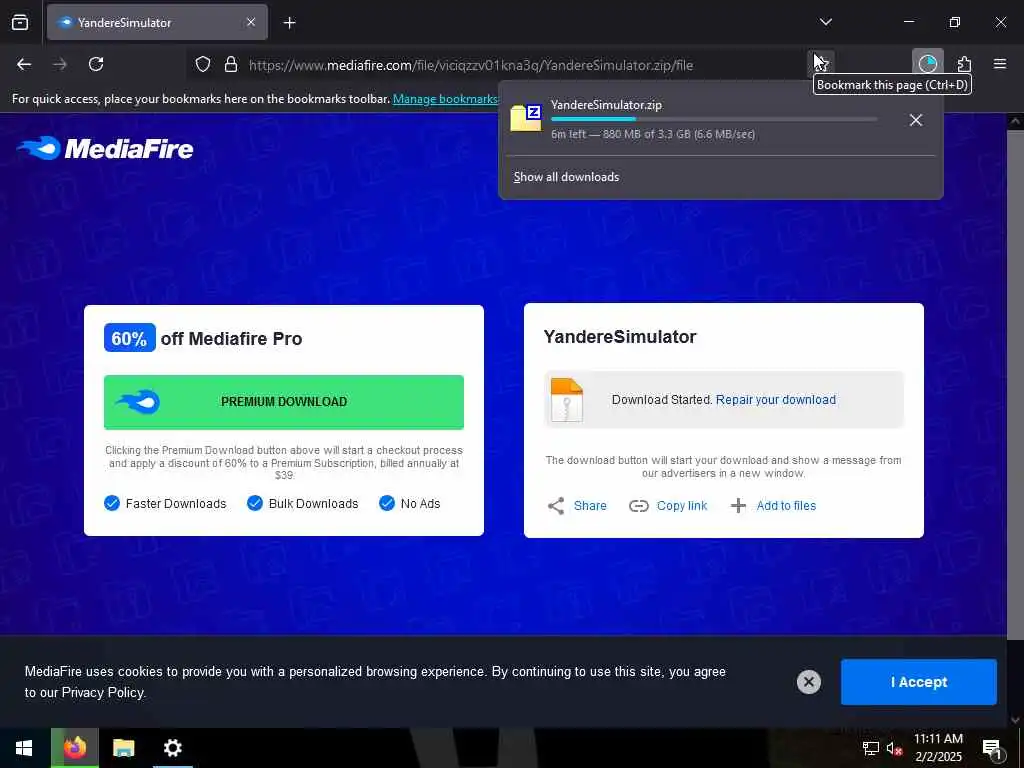This screenshot has width=1024, height=768.
Task: Open File Explorer from the taskbar
Action: 123,748
